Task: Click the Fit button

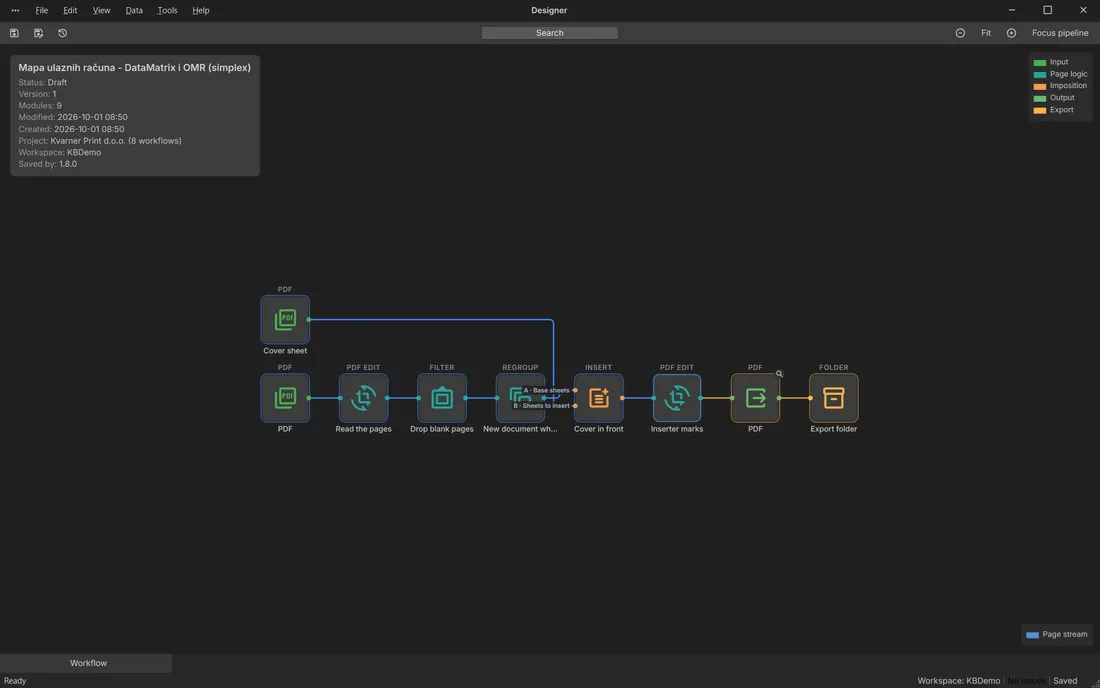Action: pos(986,33)
